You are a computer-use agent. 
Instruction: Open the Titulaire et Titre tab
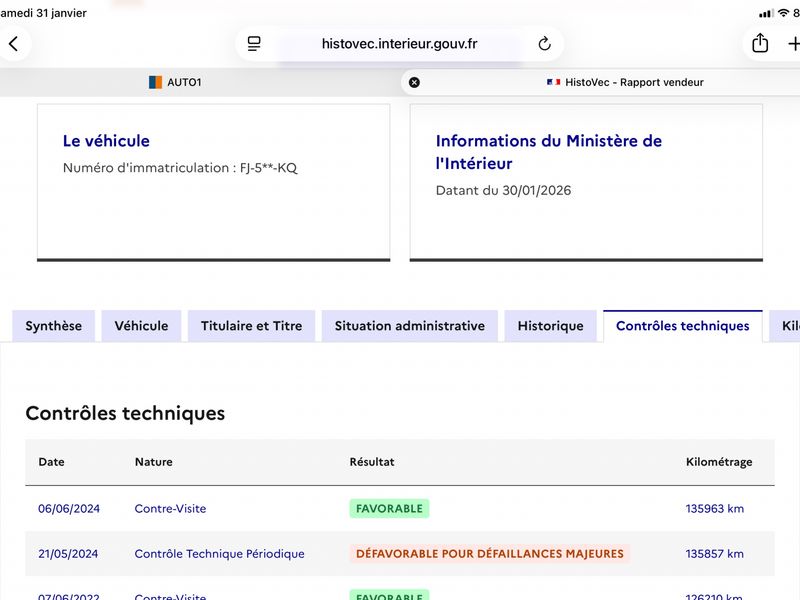(251, 326)
